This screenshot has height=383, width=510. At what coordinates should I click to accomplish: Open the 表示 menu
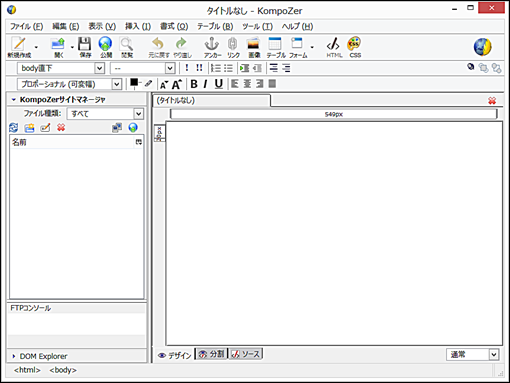[102, 26]
